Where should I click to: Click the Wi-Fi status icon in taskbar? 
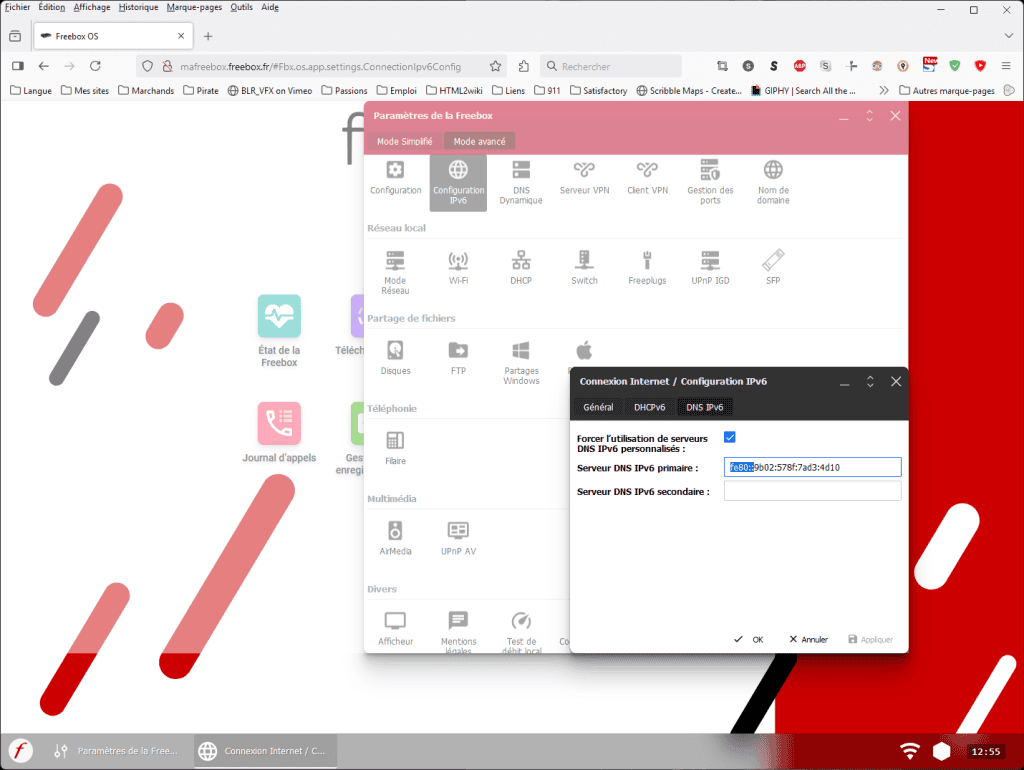pyautogui.click(x=909, y=751)
